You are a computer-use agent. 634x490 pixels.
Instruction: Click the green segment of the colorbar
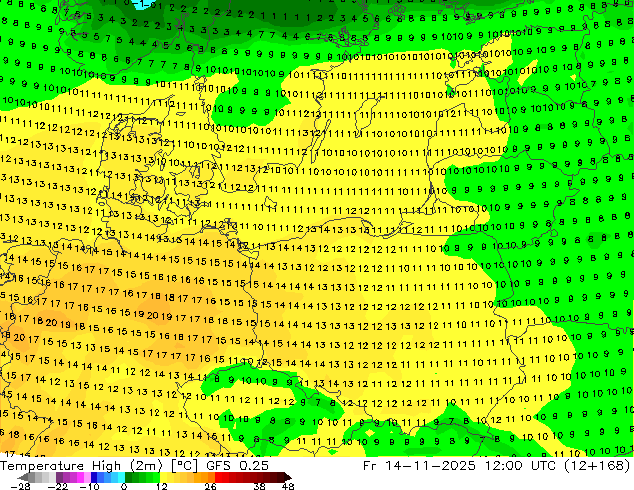pyautogui.click(x=142, y=477)
